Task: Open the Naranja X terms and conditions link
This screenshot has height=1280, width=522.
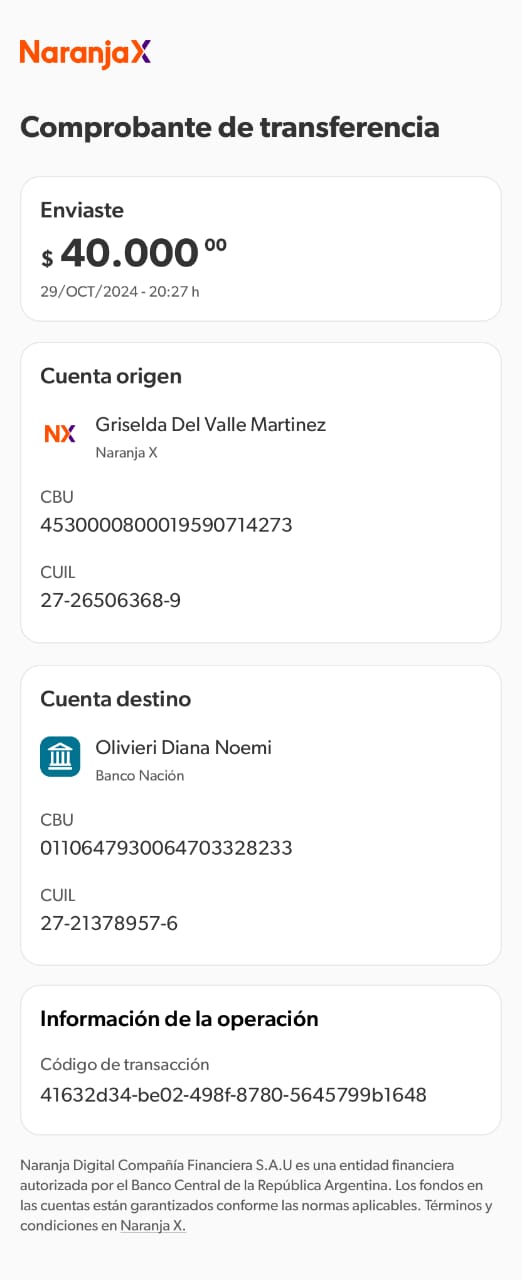Action: [x=153, y=1225]
